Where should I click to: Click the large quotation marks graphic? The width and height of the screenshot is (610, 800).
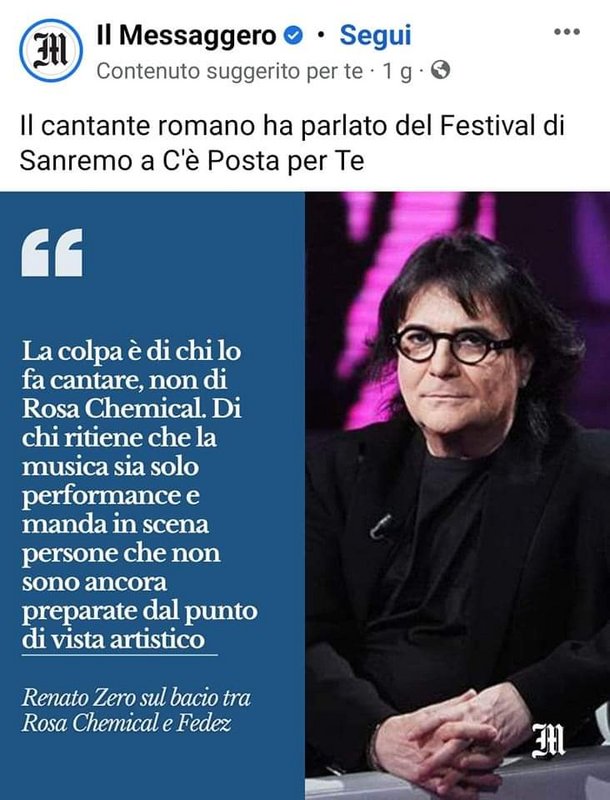[x=52, y=253]
